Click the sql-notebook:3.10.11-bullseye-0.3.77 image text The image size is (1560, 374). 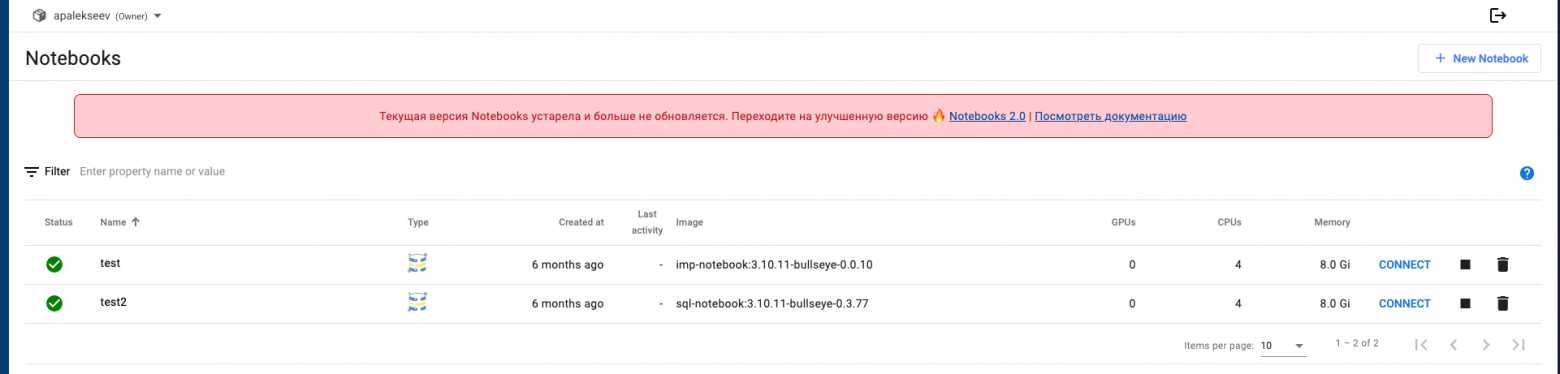tap(772, 303)
